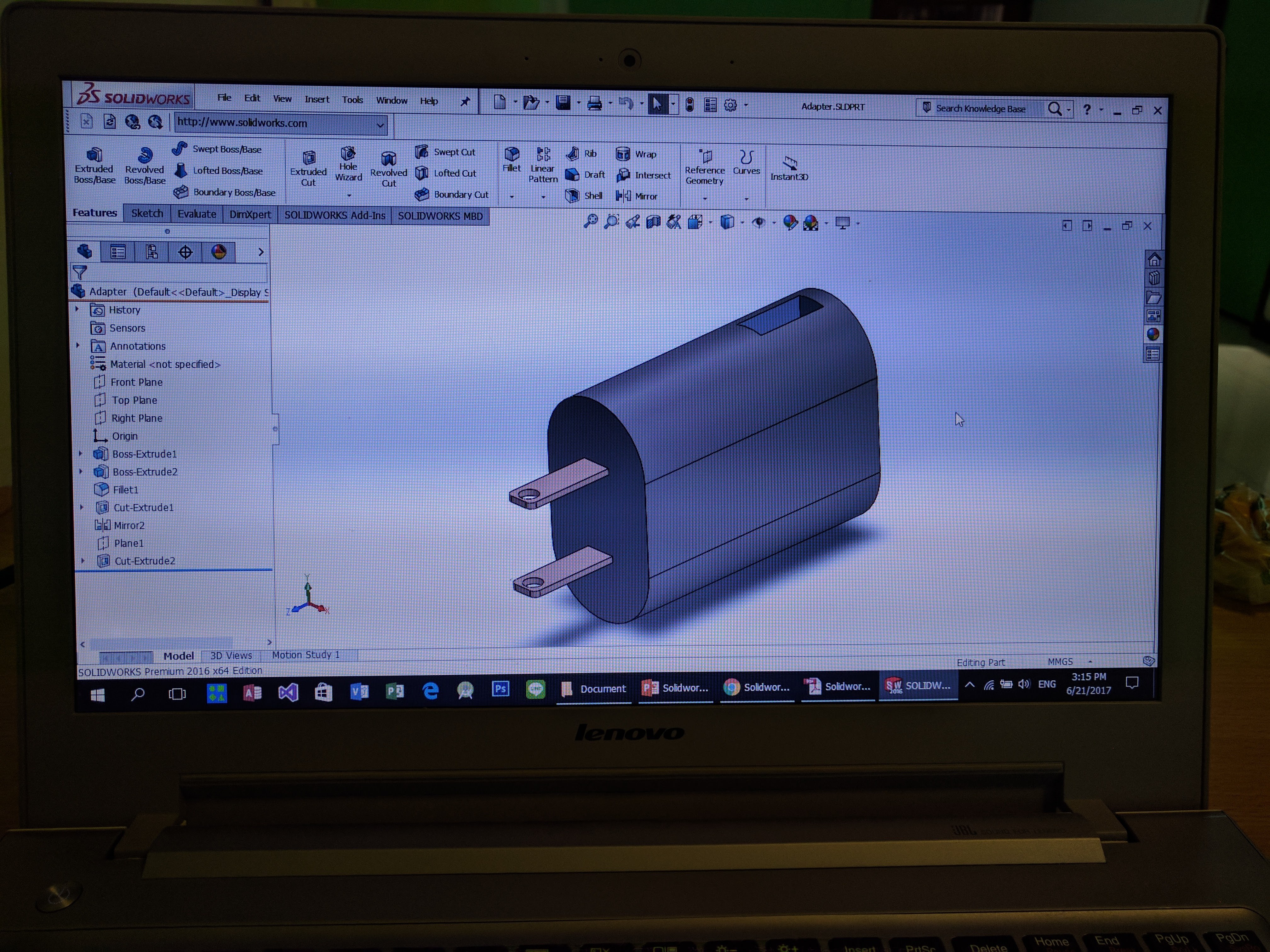The image size is (1270, 952).
Task: Select the Front Plane
Action: click(x=128, y=382)
